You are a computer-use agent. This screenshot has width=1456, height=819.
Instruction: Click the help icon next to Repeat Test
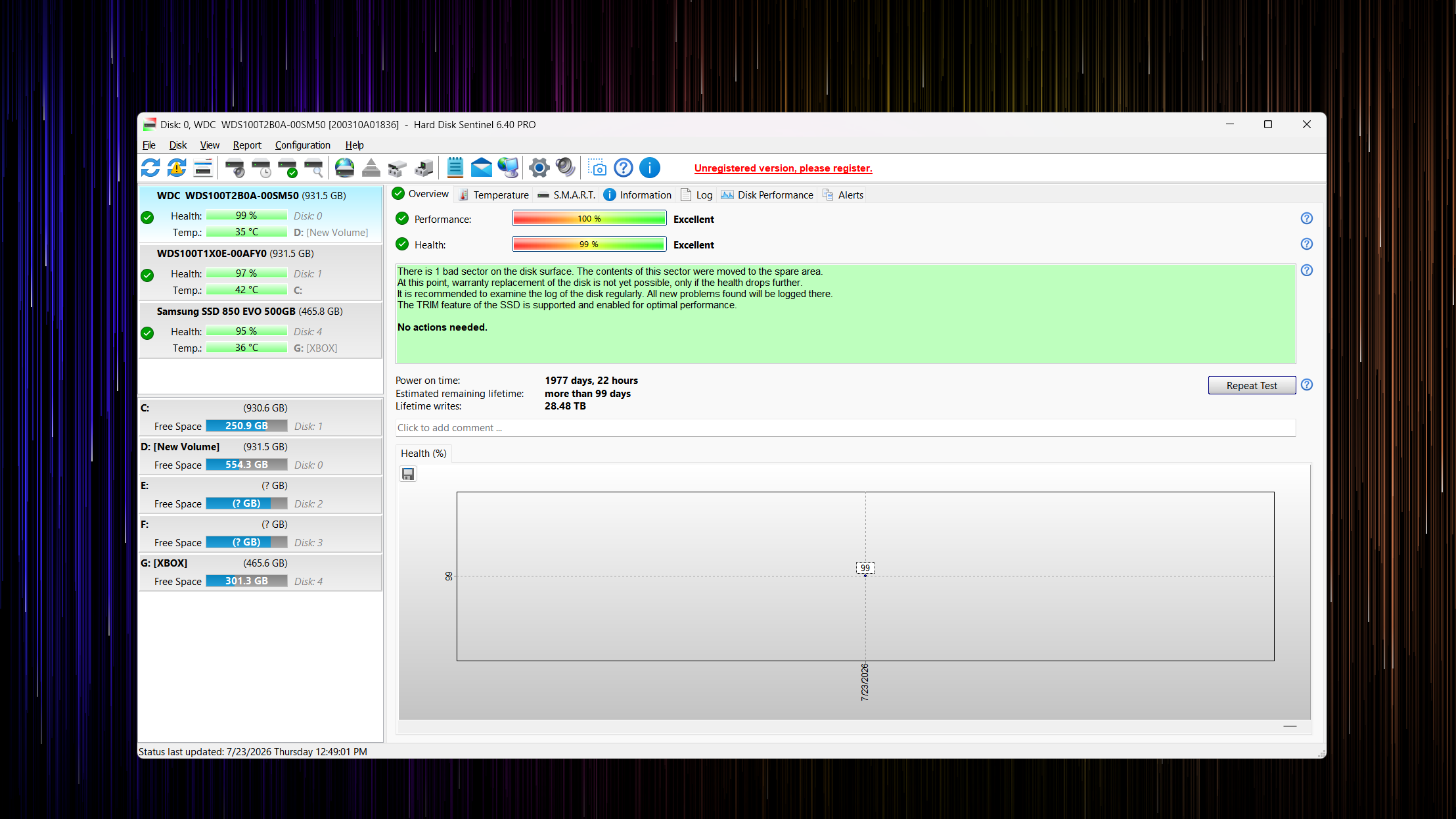(1306, 385)
